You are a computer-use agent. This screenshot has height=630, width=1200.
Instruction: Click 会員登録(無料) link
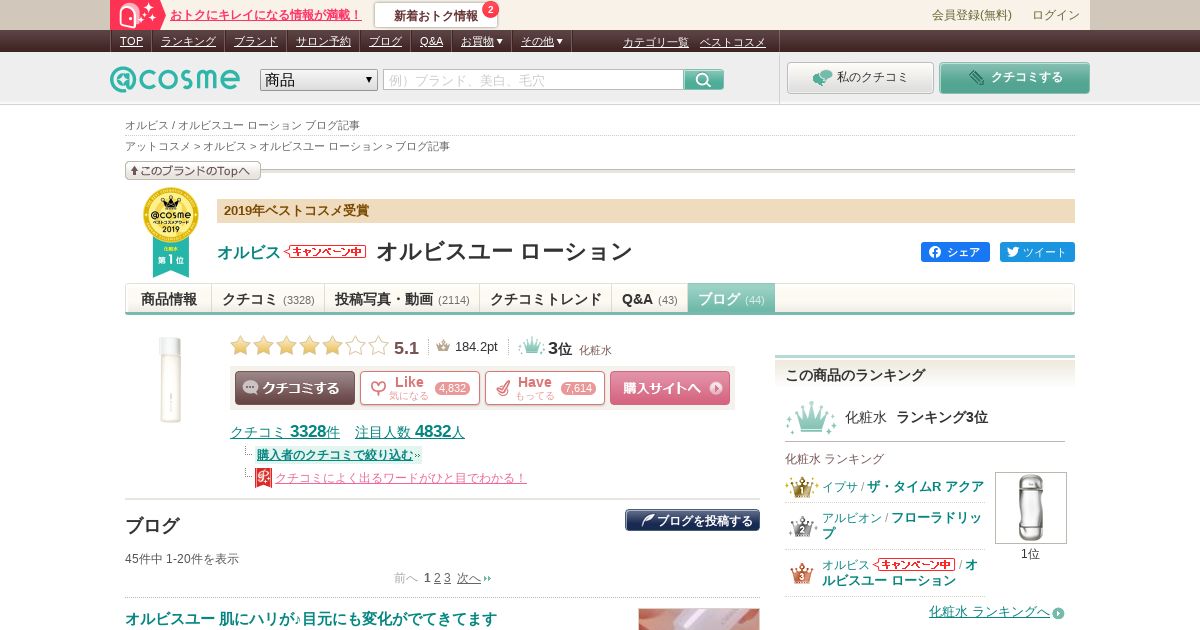tap(972, 15)
